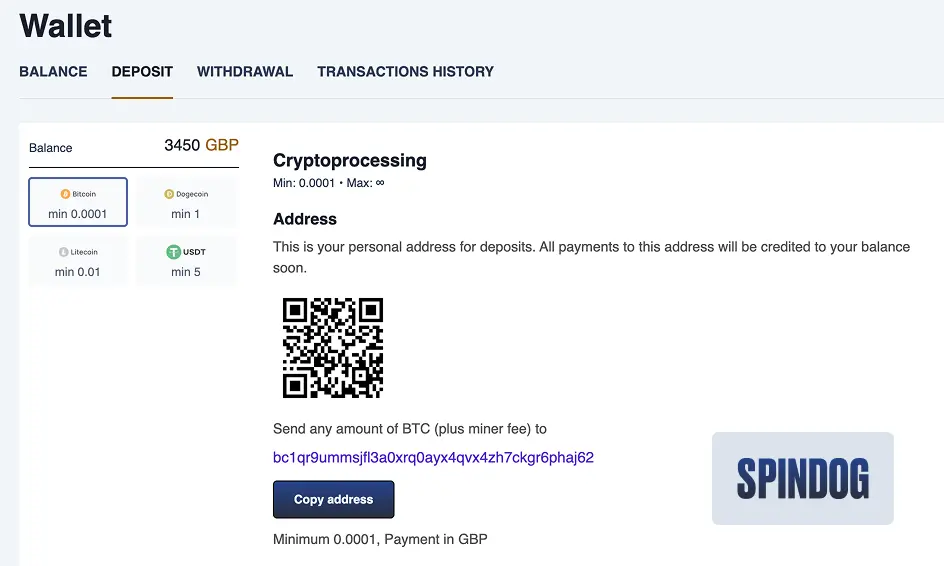
Task: Choose the Dogecoin 'min 1' label
Action: [186, 214]
